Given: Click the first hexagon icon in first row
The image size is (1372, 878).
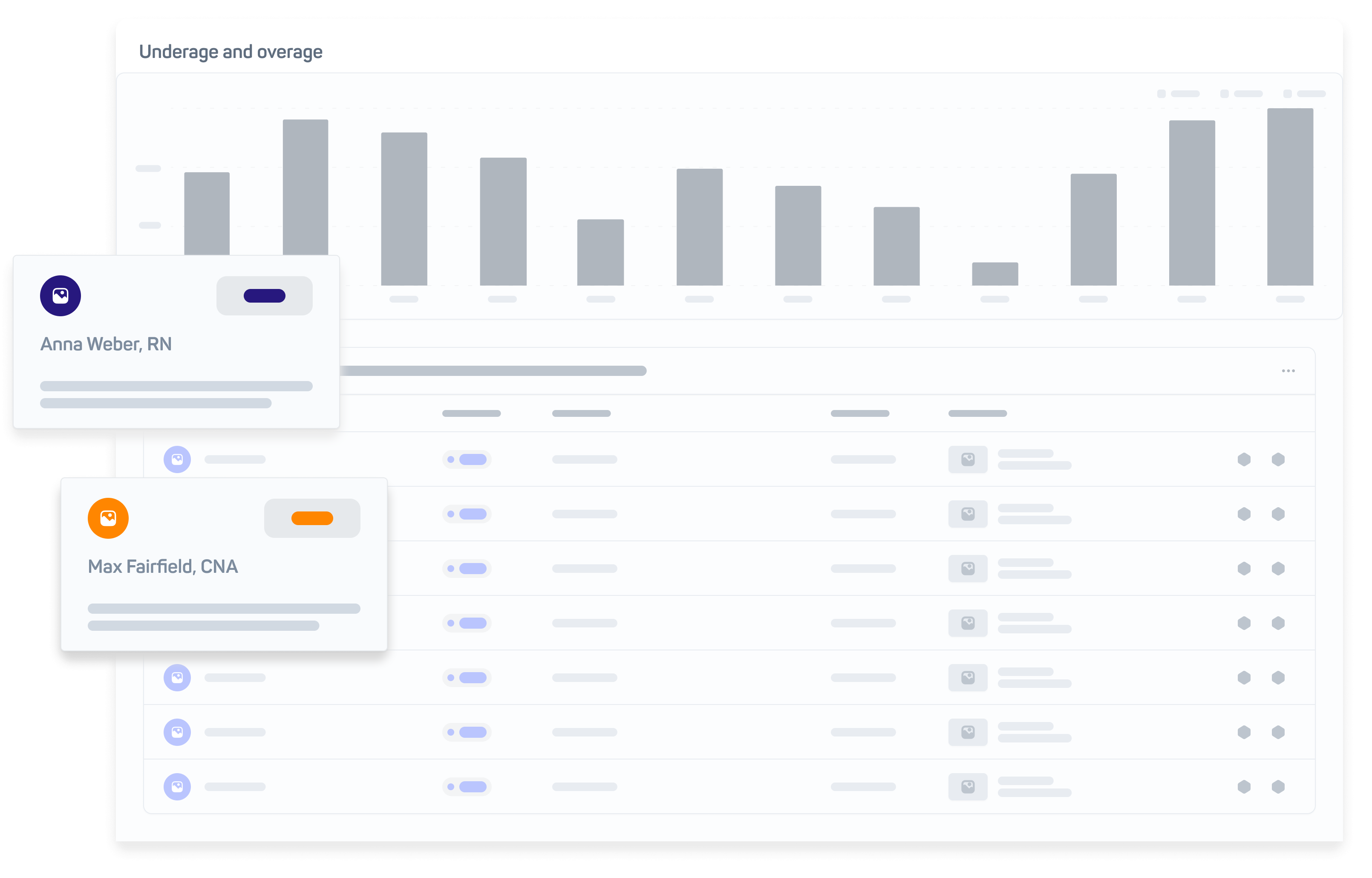Looking at the screenshot, I should [1244, 459].
